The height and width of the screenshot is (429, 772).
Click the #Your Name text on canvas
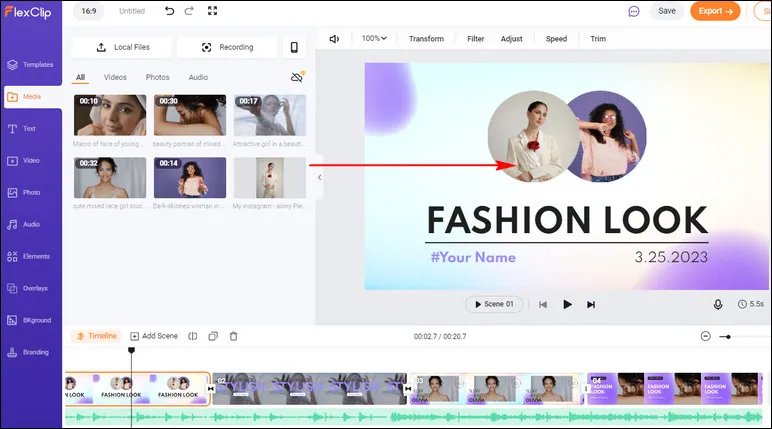click(473, 257)
